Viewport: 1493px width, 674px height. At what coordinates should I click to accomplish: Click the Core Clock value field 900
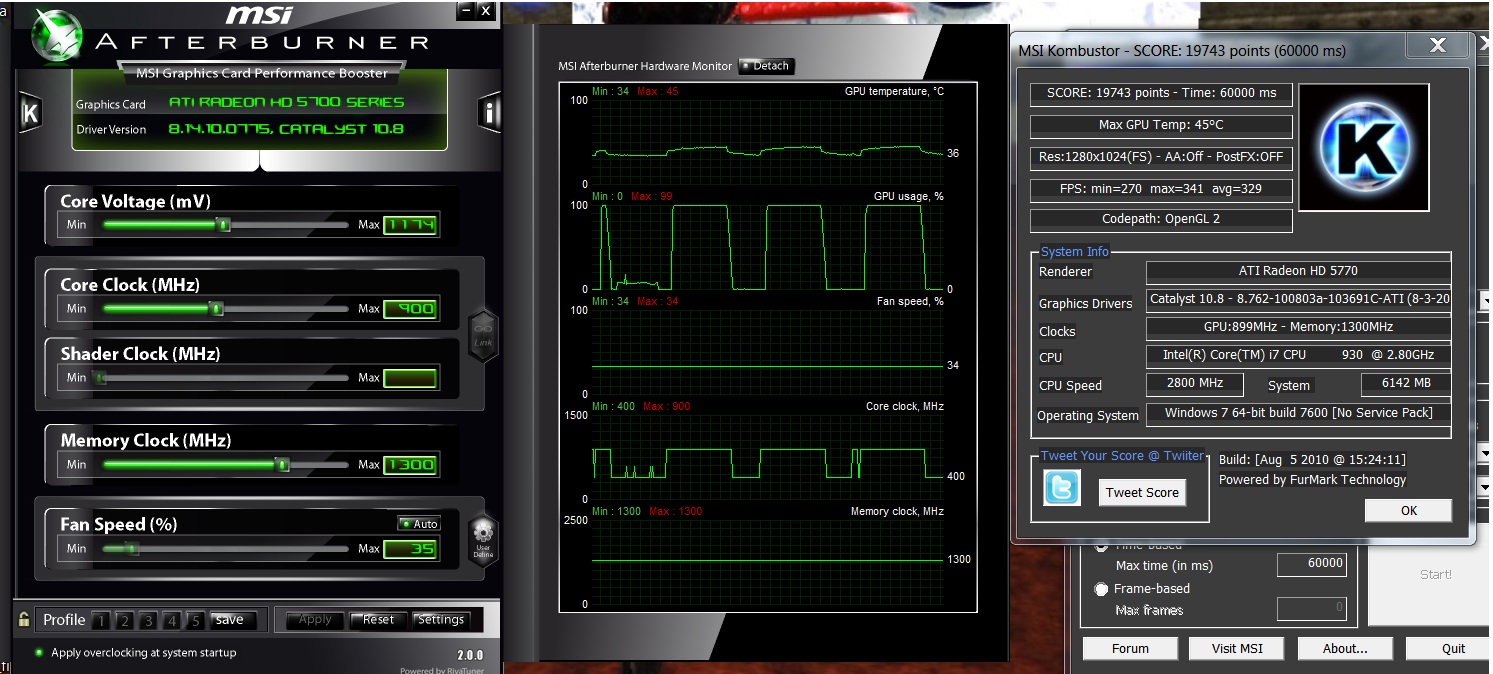(410, 308)
